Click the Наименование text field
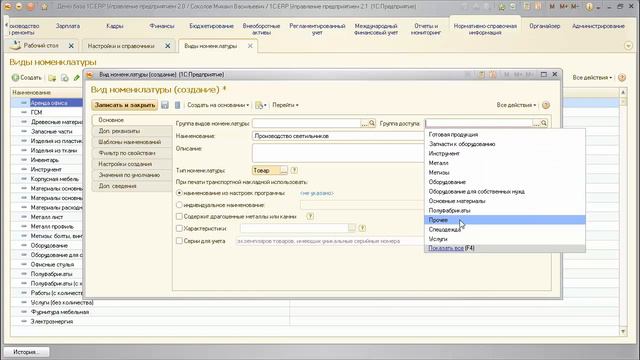This screenshot has height=360, width=640. click(338, 136)
